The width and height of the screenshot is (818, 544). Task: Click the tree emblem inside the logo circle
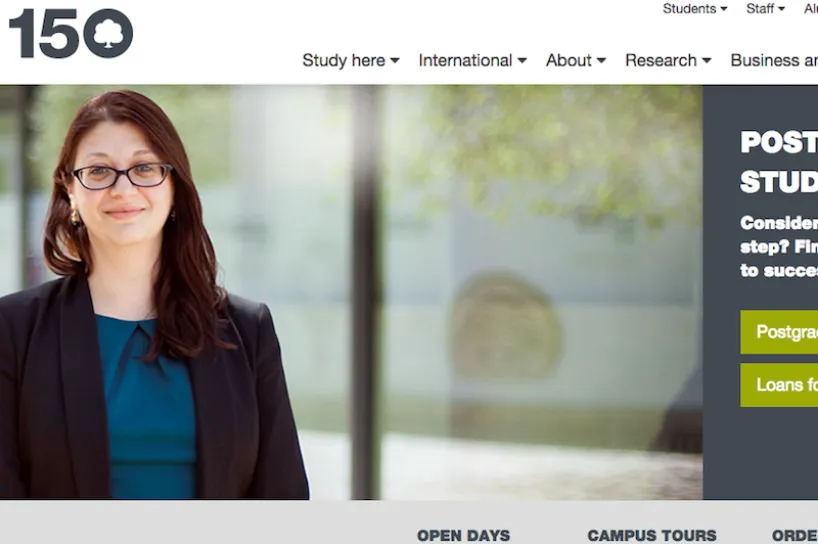[x=109, y=33]
